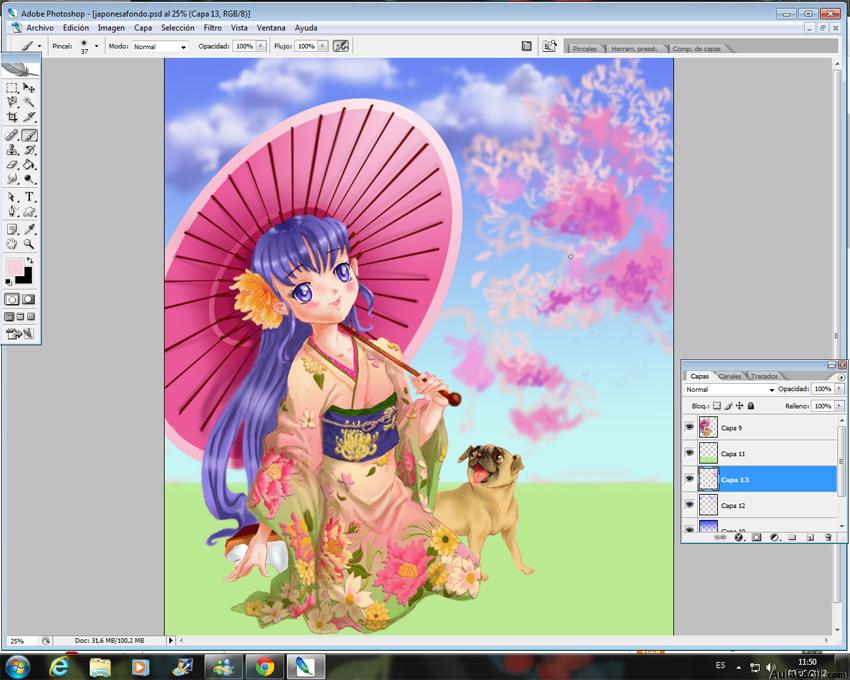
Task: Enable the airbrush option
Action: pos(341,46)
